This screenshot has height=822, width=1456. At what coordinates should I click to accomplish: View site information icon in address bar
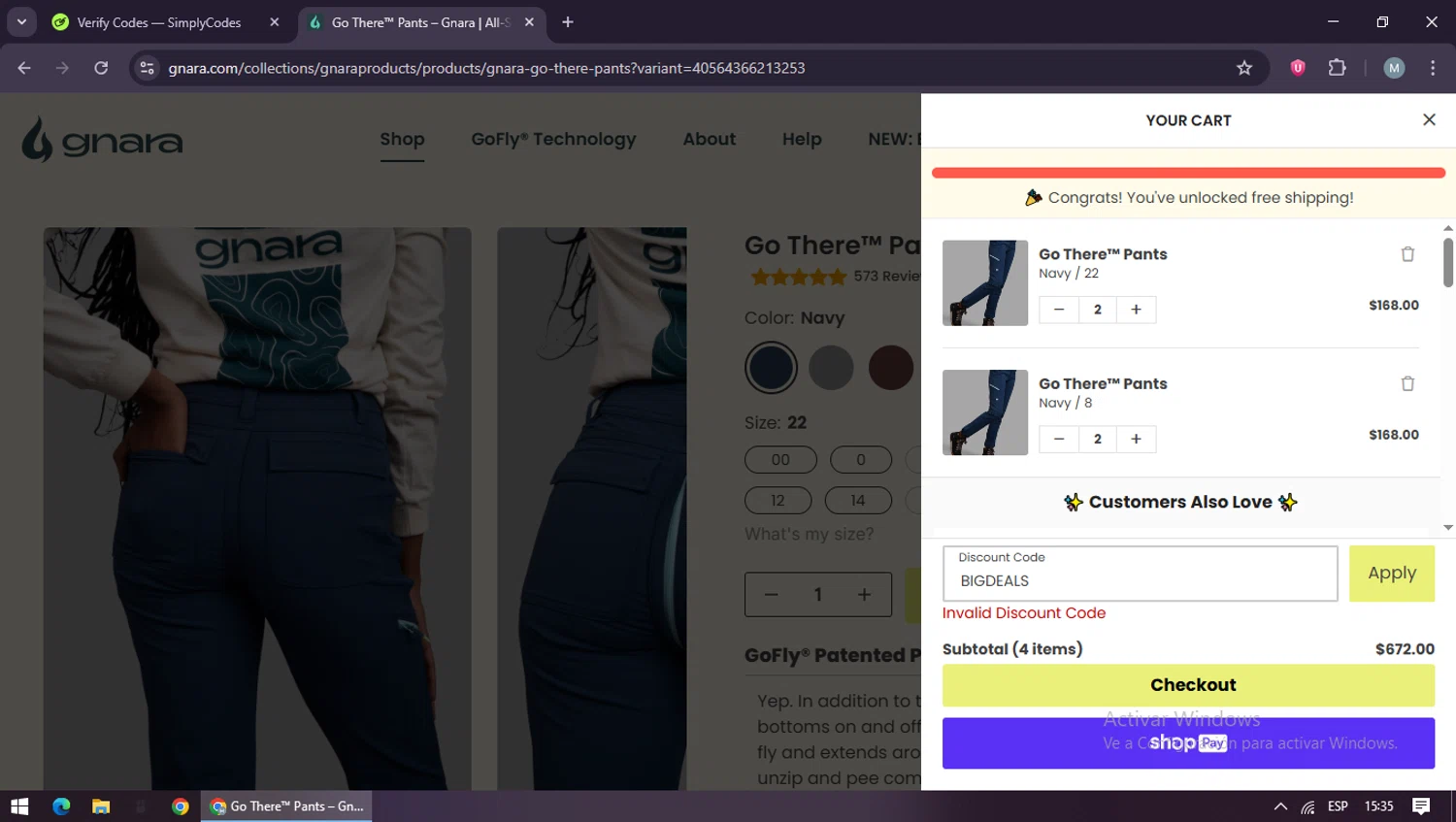[x=147, y=68]
